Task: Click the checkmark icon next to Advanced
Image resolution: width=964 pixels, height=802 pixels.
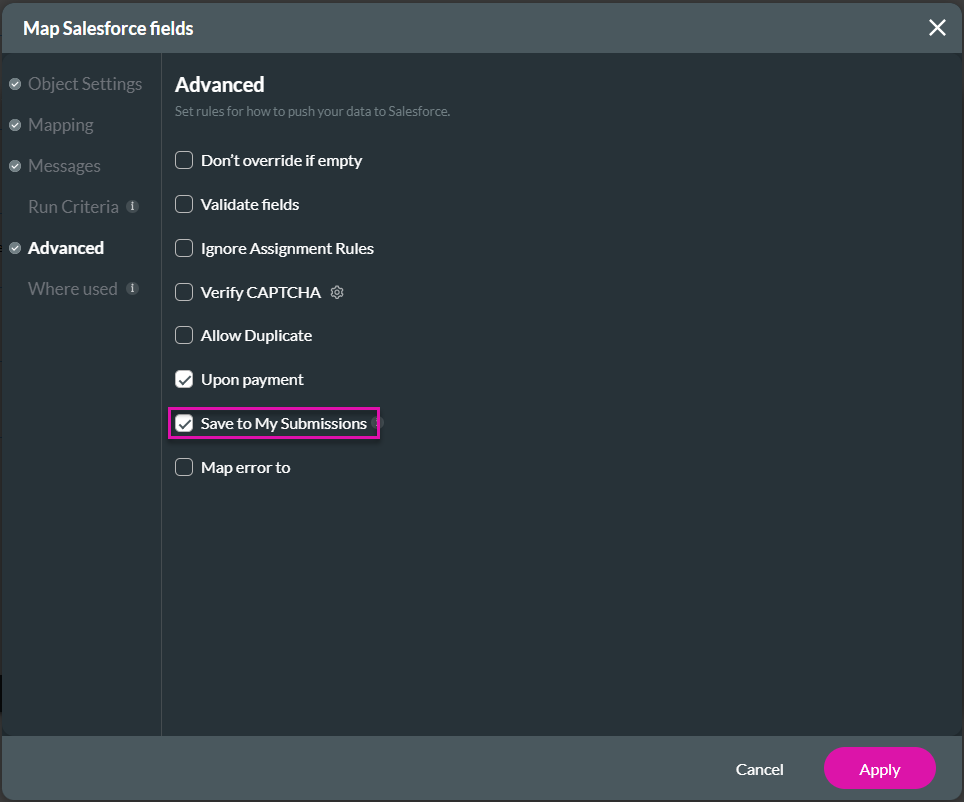Action: coord(14,248)
